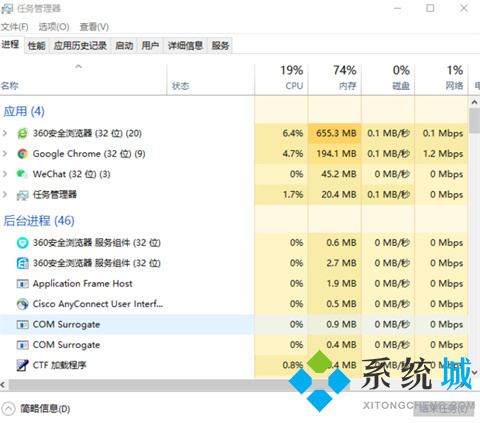Click the 4.7% CPU cell
This screenshot has height=423, width=480.
point(281,154)
